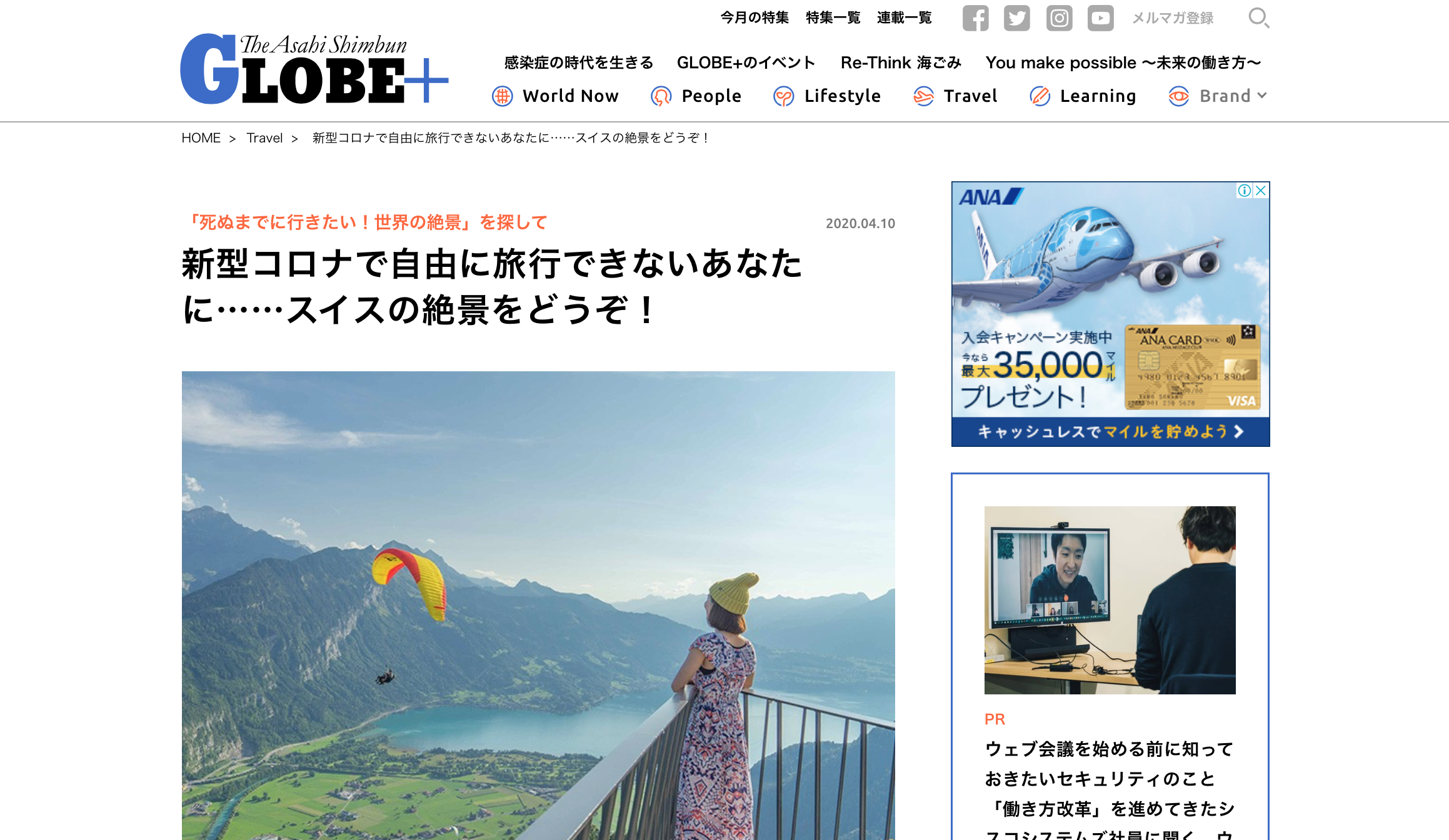Open the Facebook social icon
The width and height of the screenshot is (1449, 840).
pos(975,17)
